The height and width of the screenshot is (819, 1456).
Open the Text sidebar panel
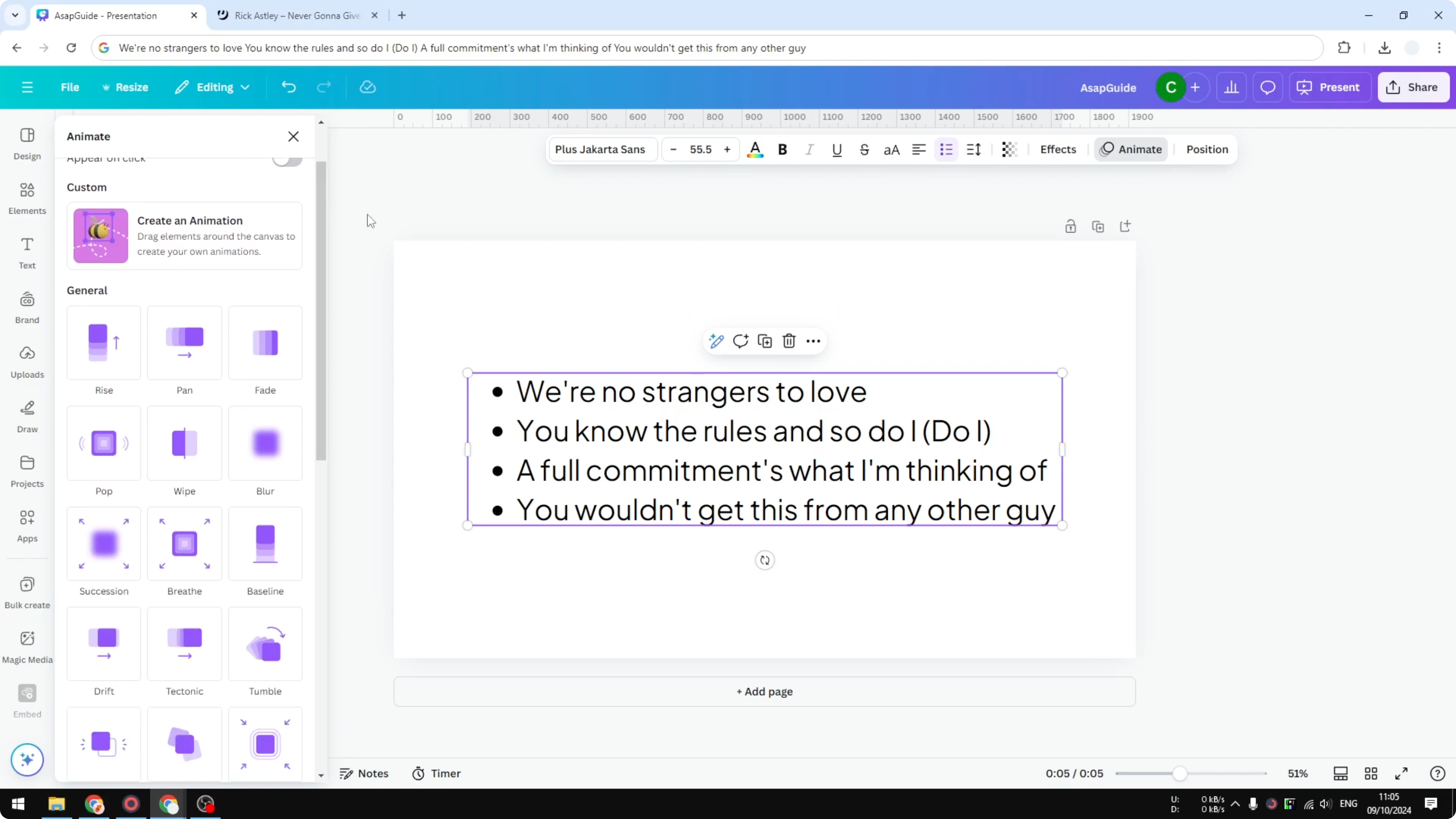coord(27,253)
